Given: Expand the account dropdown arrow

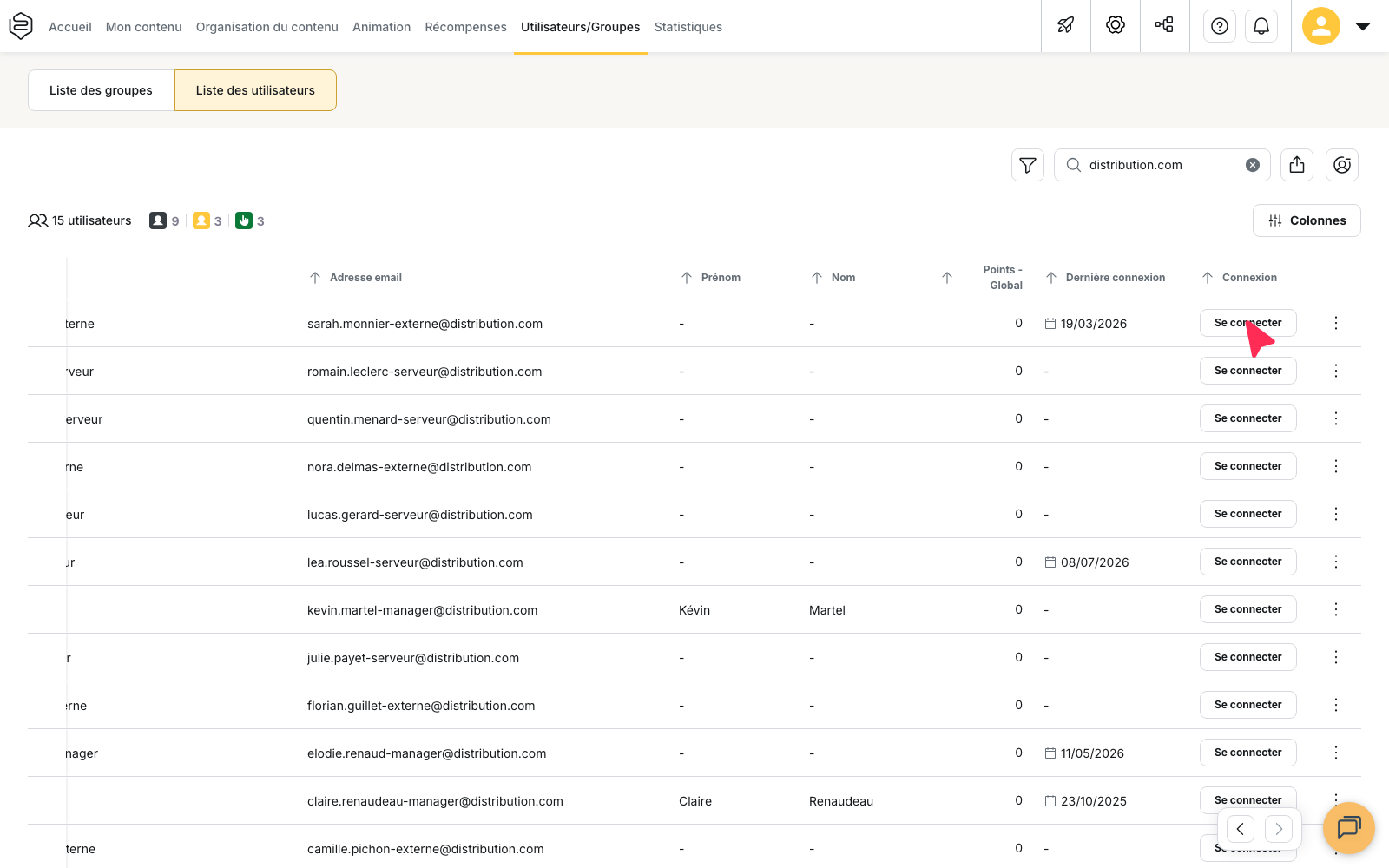Looking at the screenshot, I should pyautogui.click(x=1363, y=26).
